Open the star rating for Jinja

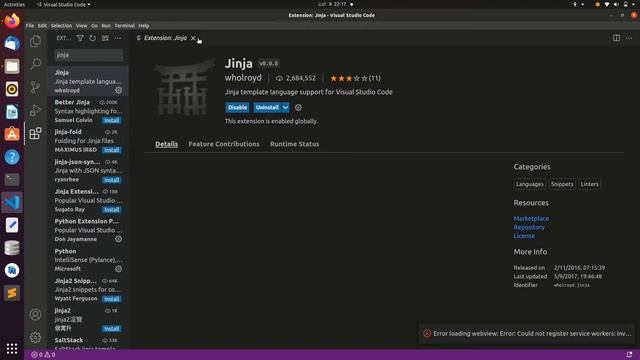pos(355,78)
